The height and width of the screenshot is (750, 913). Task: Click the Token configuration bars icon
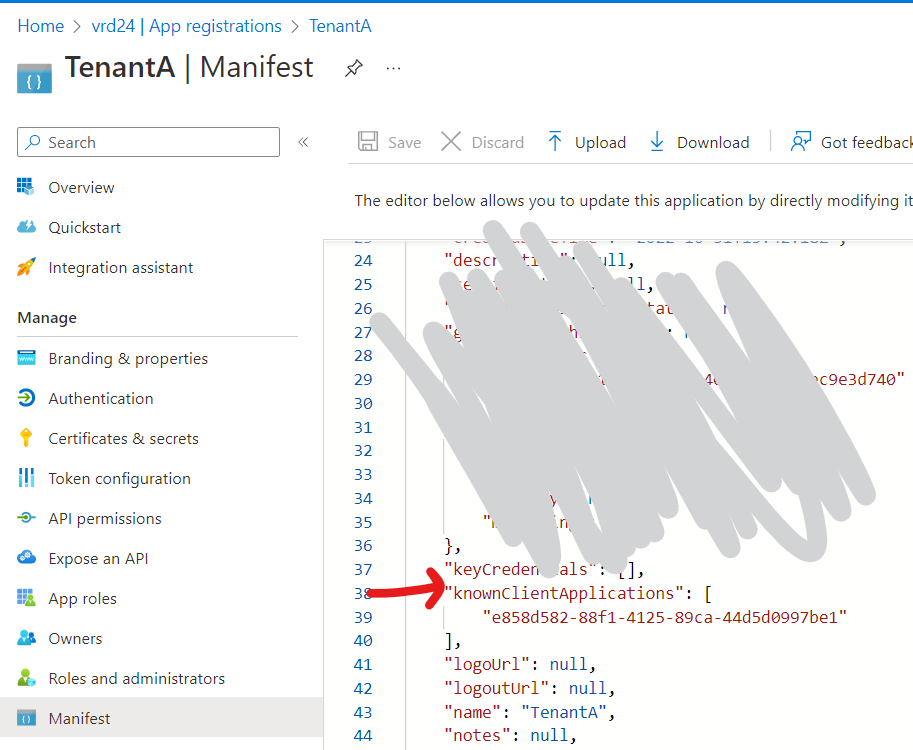pos(26,477)
